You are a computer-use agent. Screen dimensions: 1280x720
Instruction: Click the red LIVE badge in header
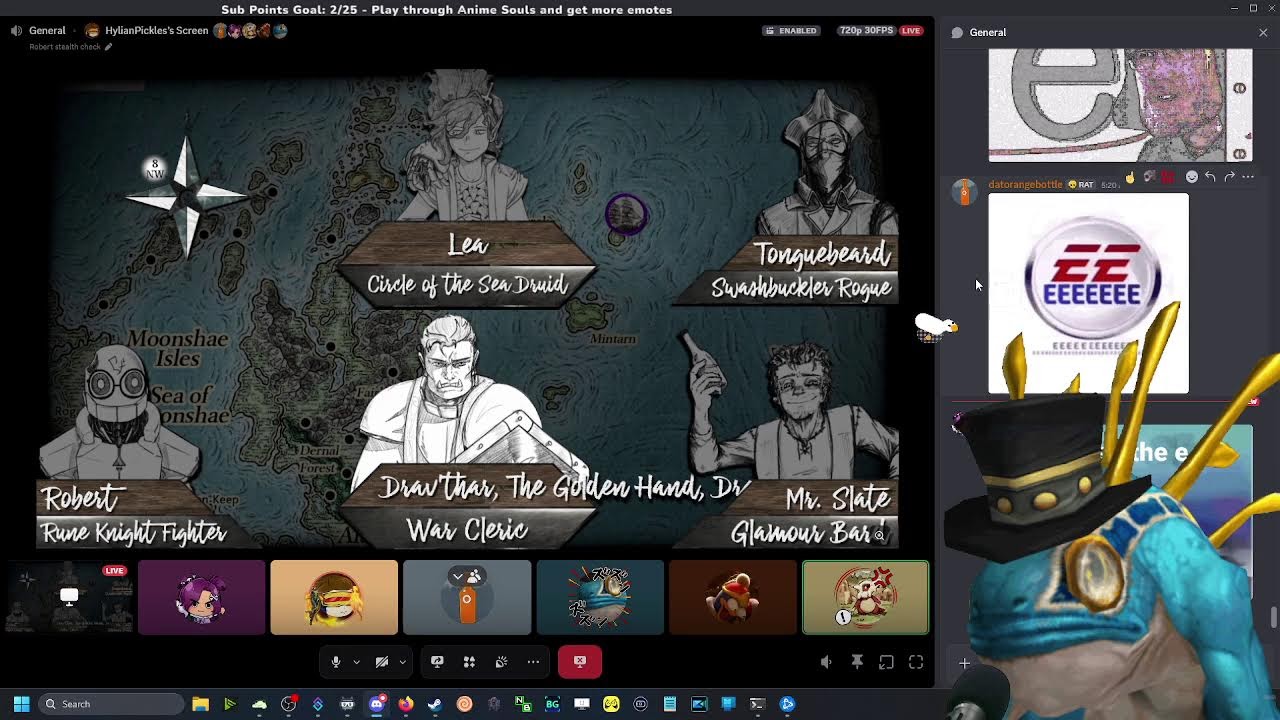[x=911, y=30]
